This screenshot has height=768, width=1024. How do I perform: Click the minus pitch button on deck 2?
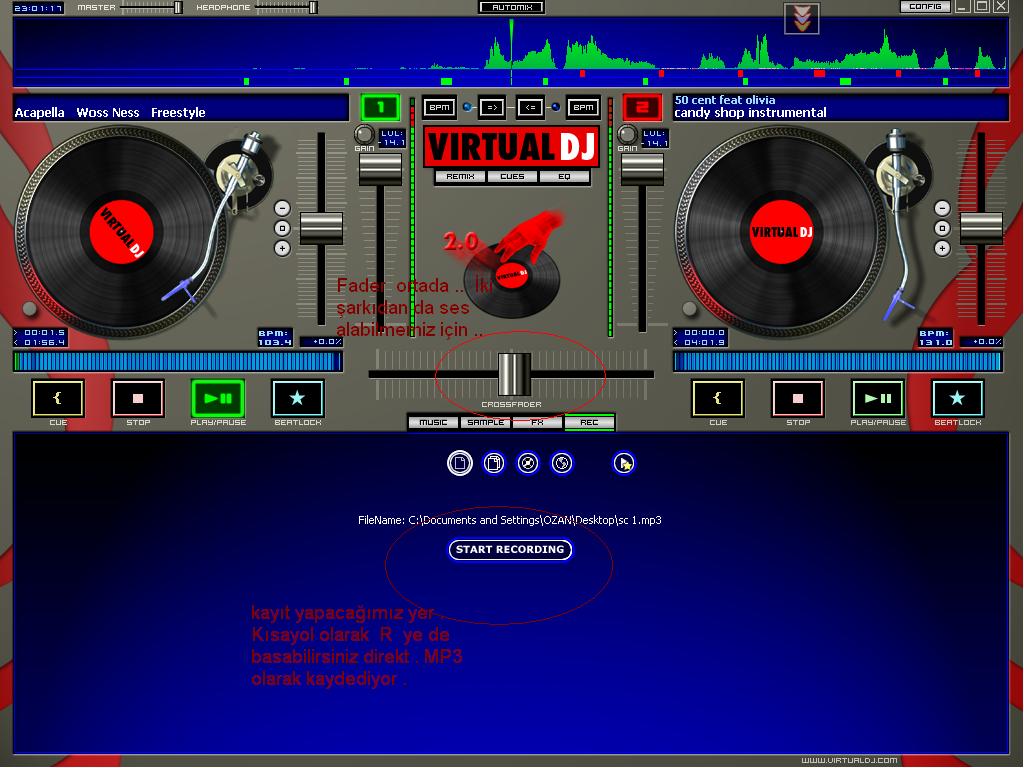click(x=942, y=208)
